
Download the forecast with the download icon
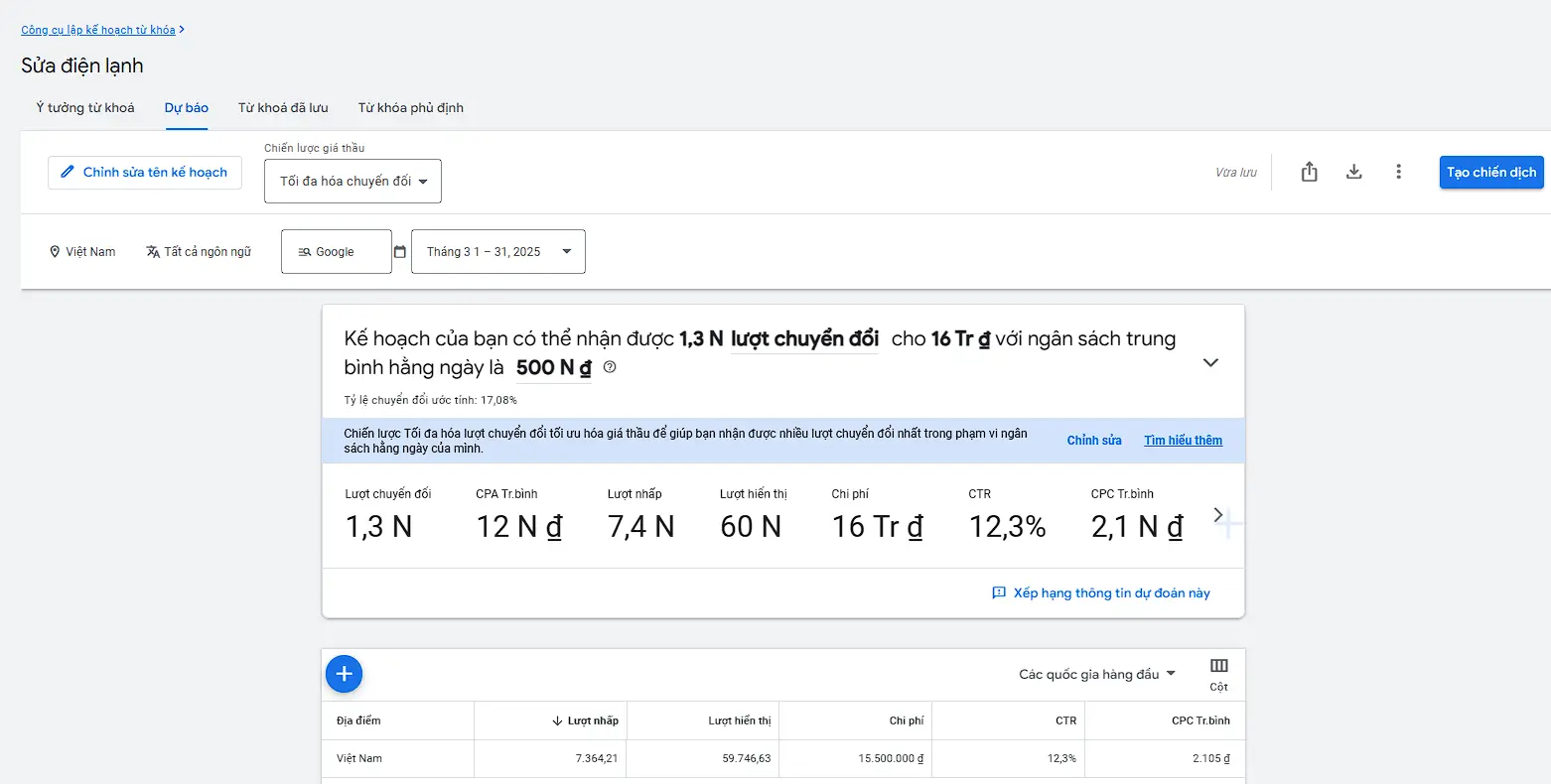point(1353,172)
